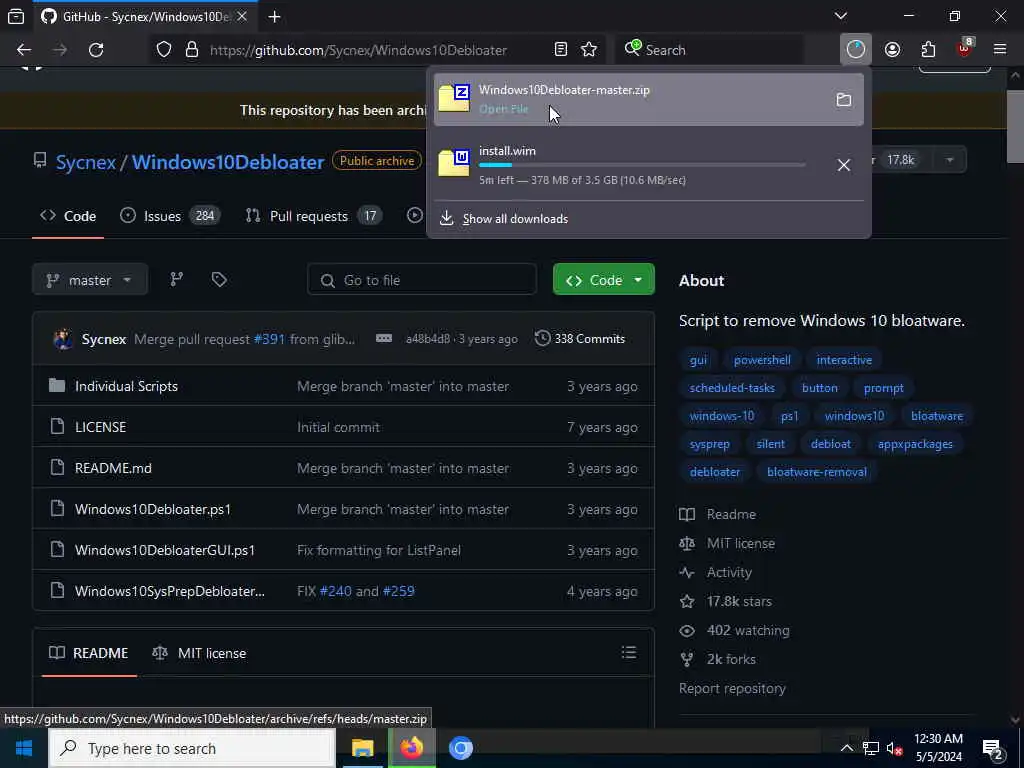This screenshot has height=768, width=1024.
Task: Click the Firefox back arrow
Action: click(x=24, y=50)
